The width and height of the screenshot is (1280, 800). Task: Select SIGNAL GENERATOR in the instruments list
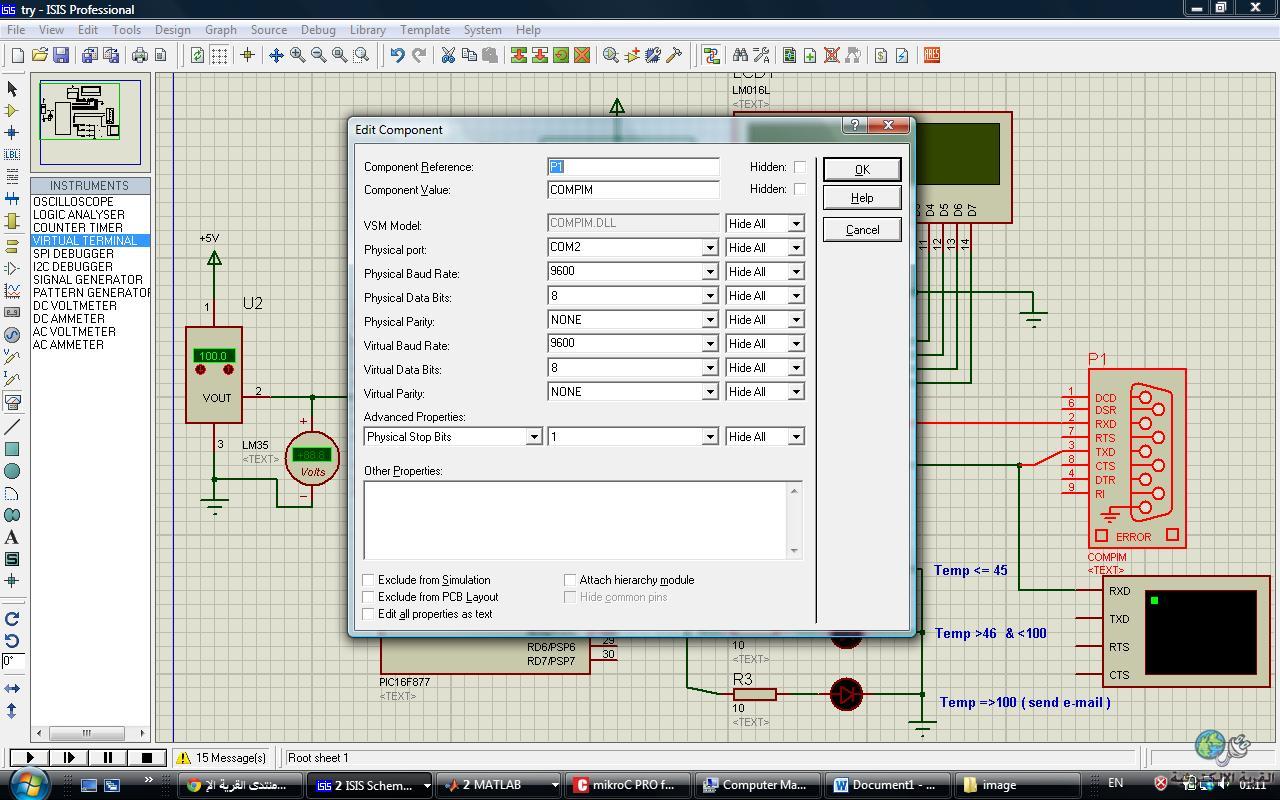90,280
